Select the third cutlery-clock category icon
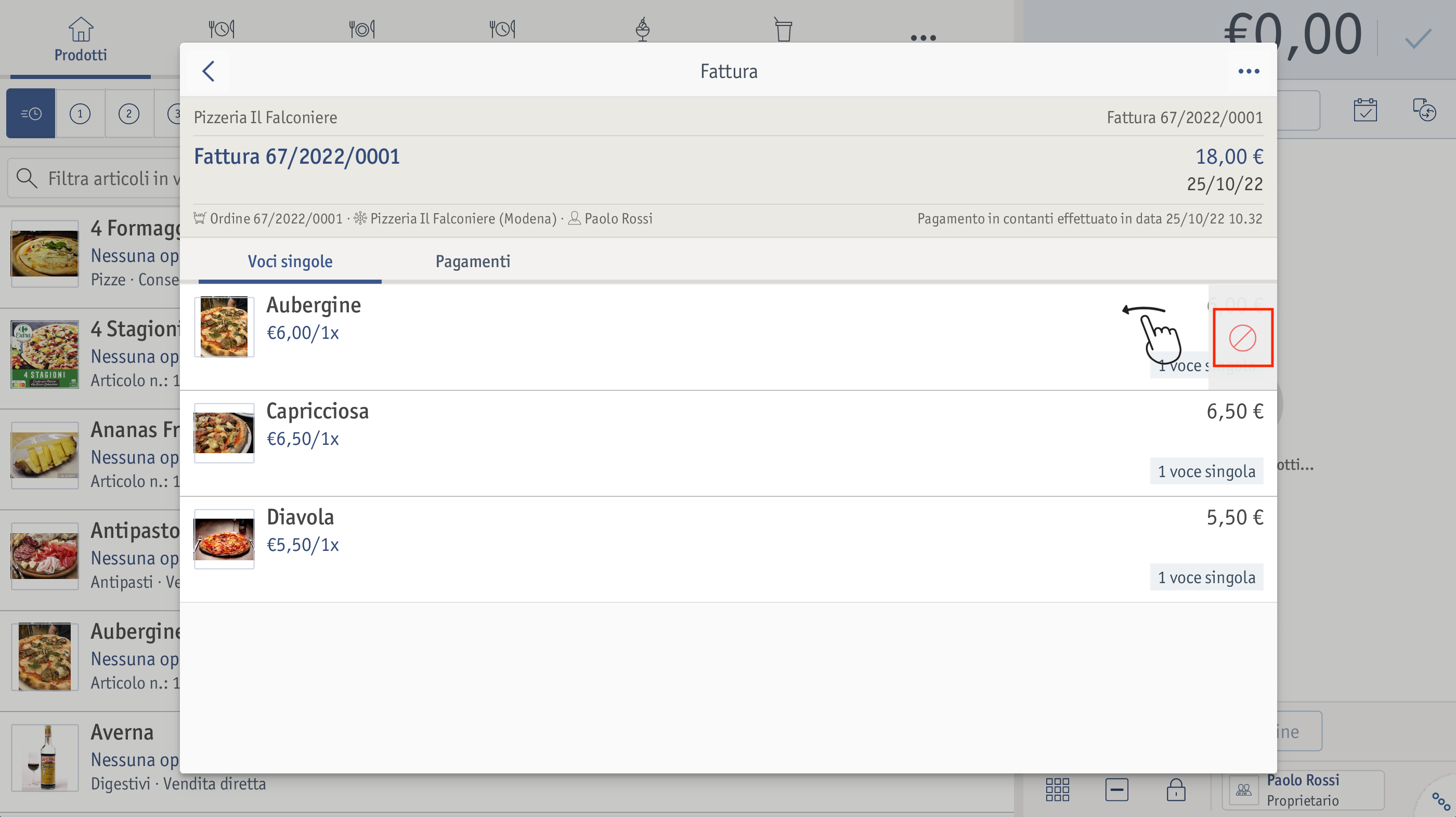This screenshot has height=817, width=1456. click(502, 29)
